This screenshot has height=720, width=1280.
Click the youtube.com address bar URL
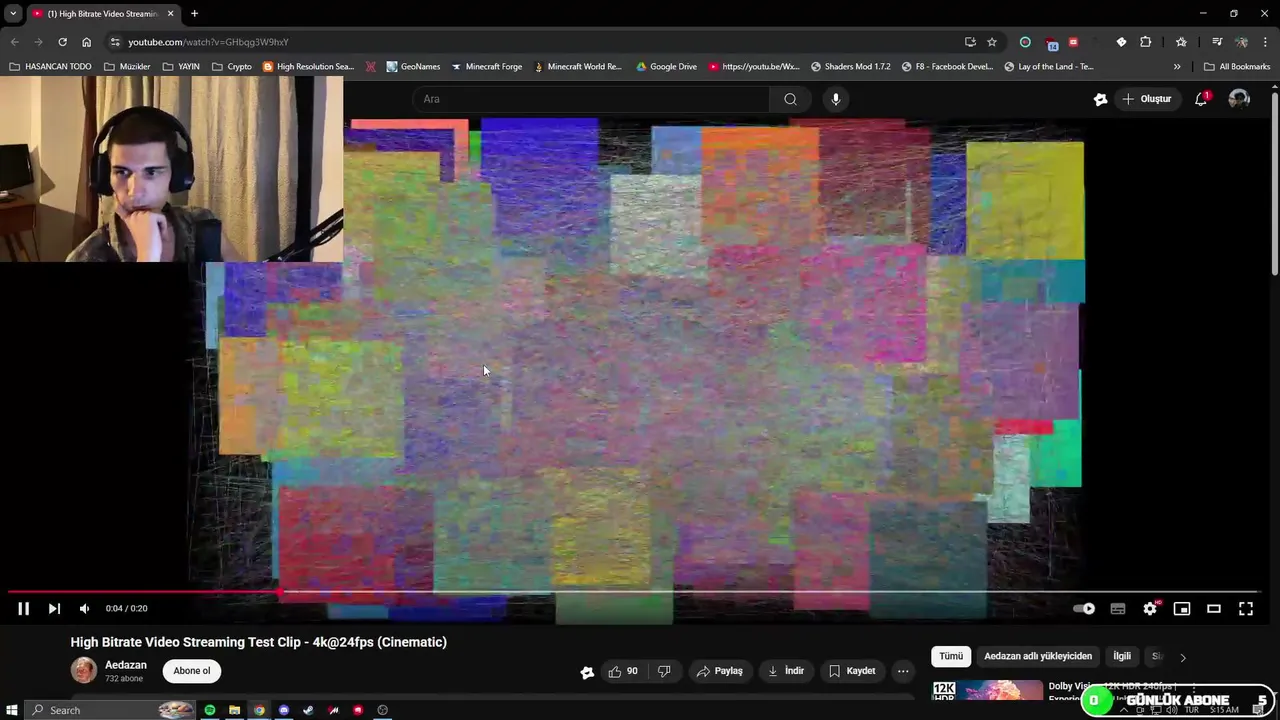pyautogui.click(x=208, y=42)
